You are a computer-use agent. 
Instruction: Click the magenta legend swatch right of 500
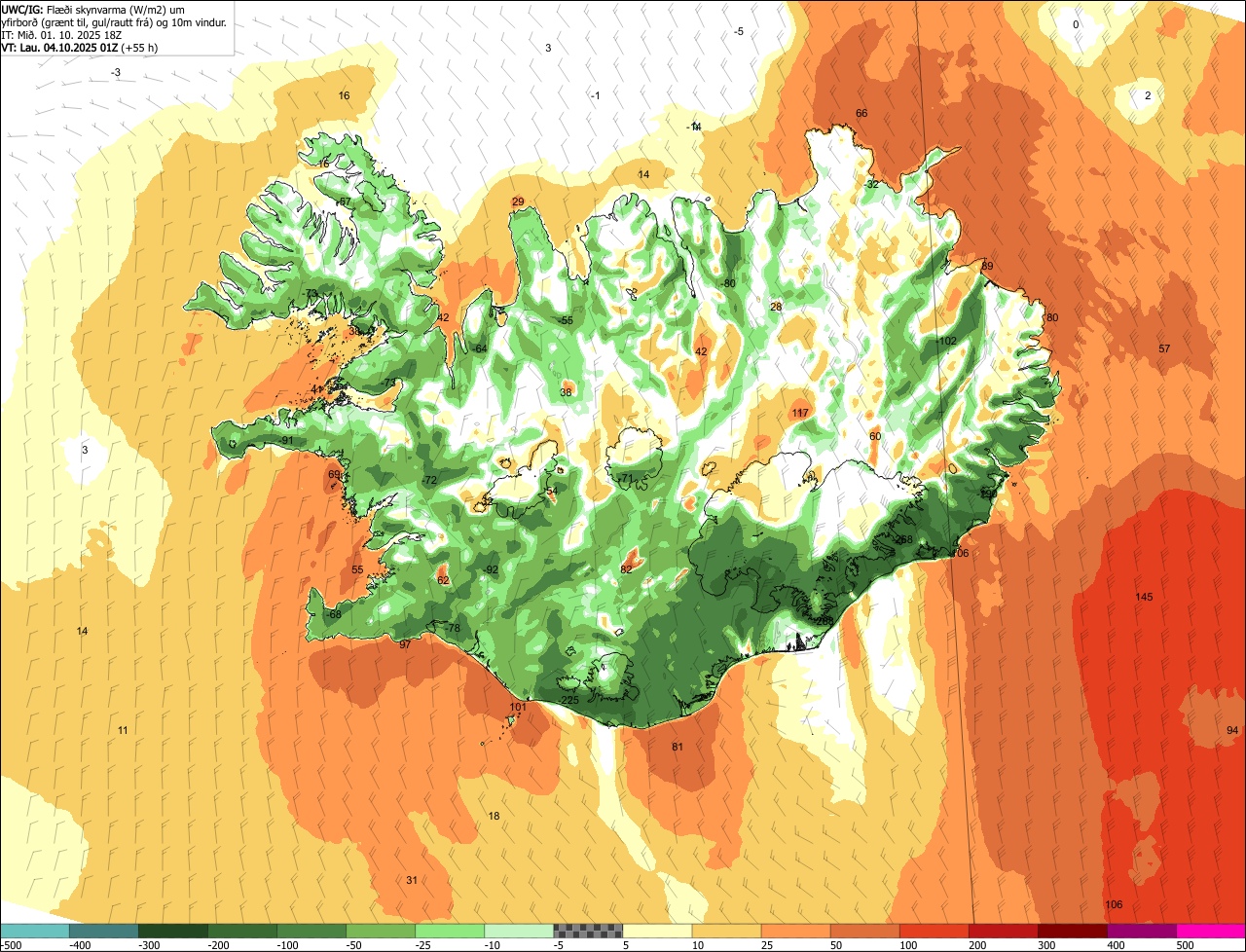[1211, 930]
